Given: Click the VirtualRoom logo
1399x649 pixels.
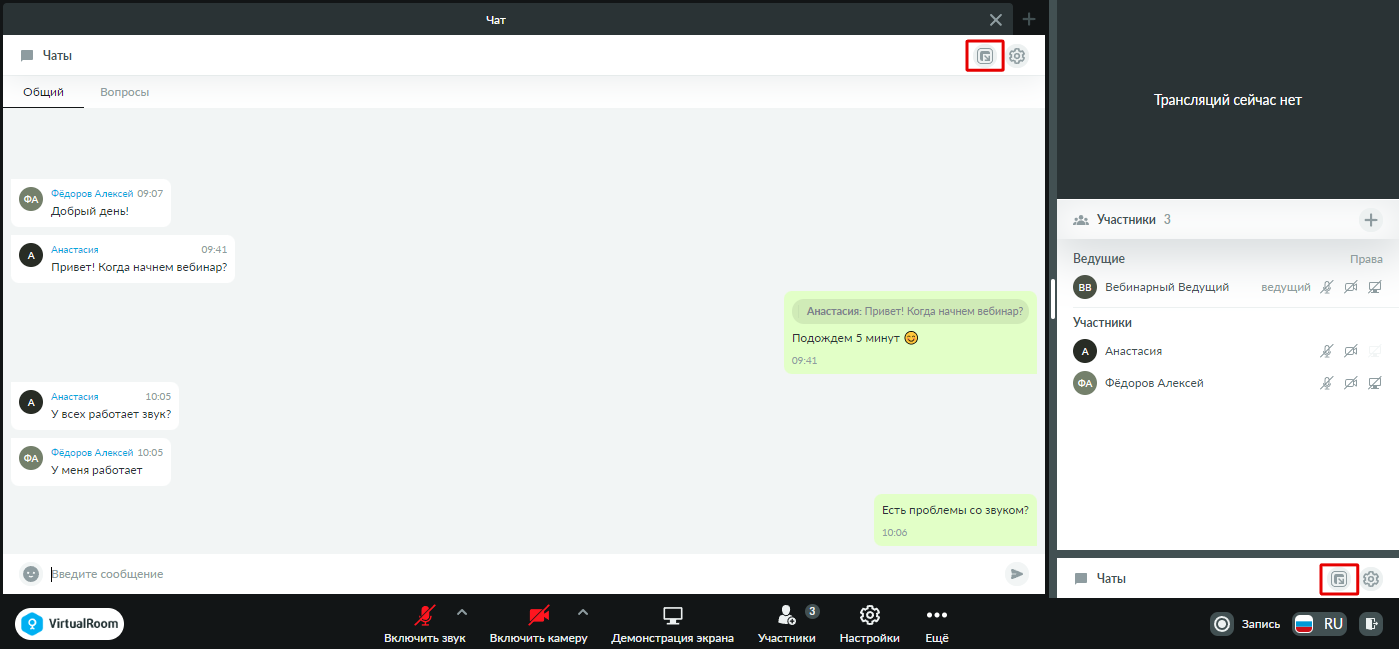Looking at the screenshot, I should coord(70,624).
